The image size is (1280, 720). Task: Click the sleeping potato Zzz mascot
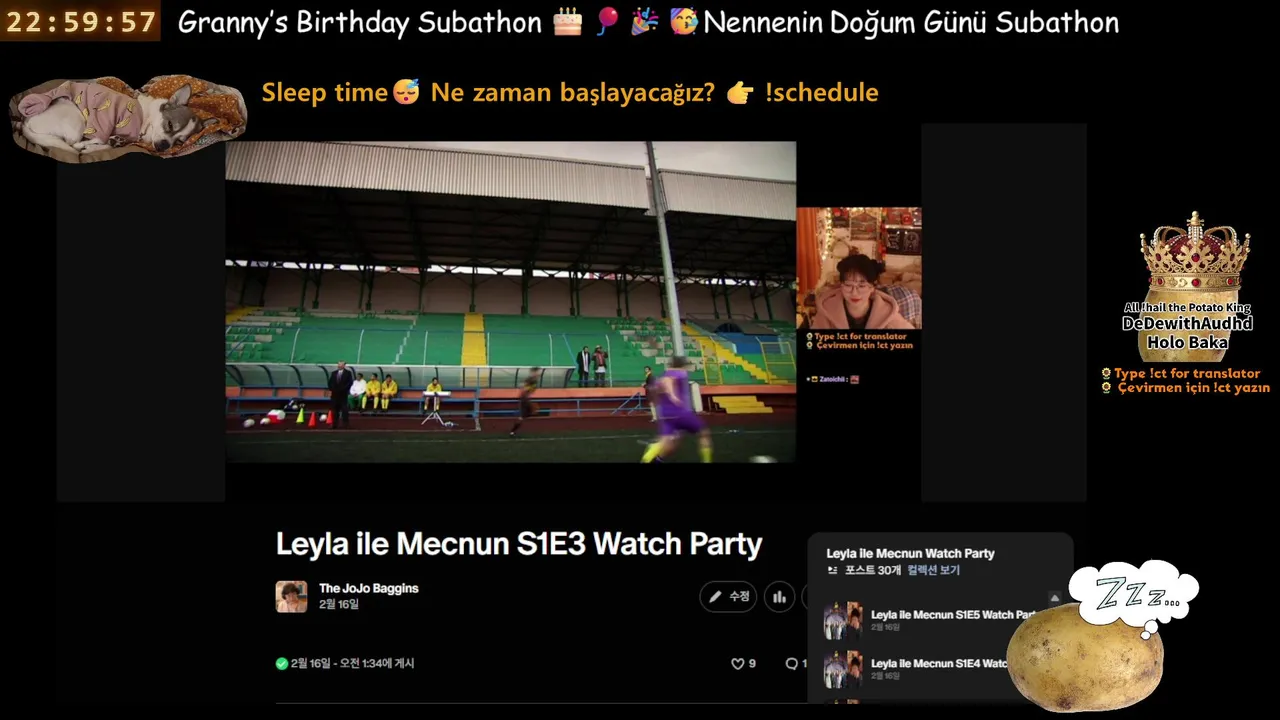point(1085,655)
